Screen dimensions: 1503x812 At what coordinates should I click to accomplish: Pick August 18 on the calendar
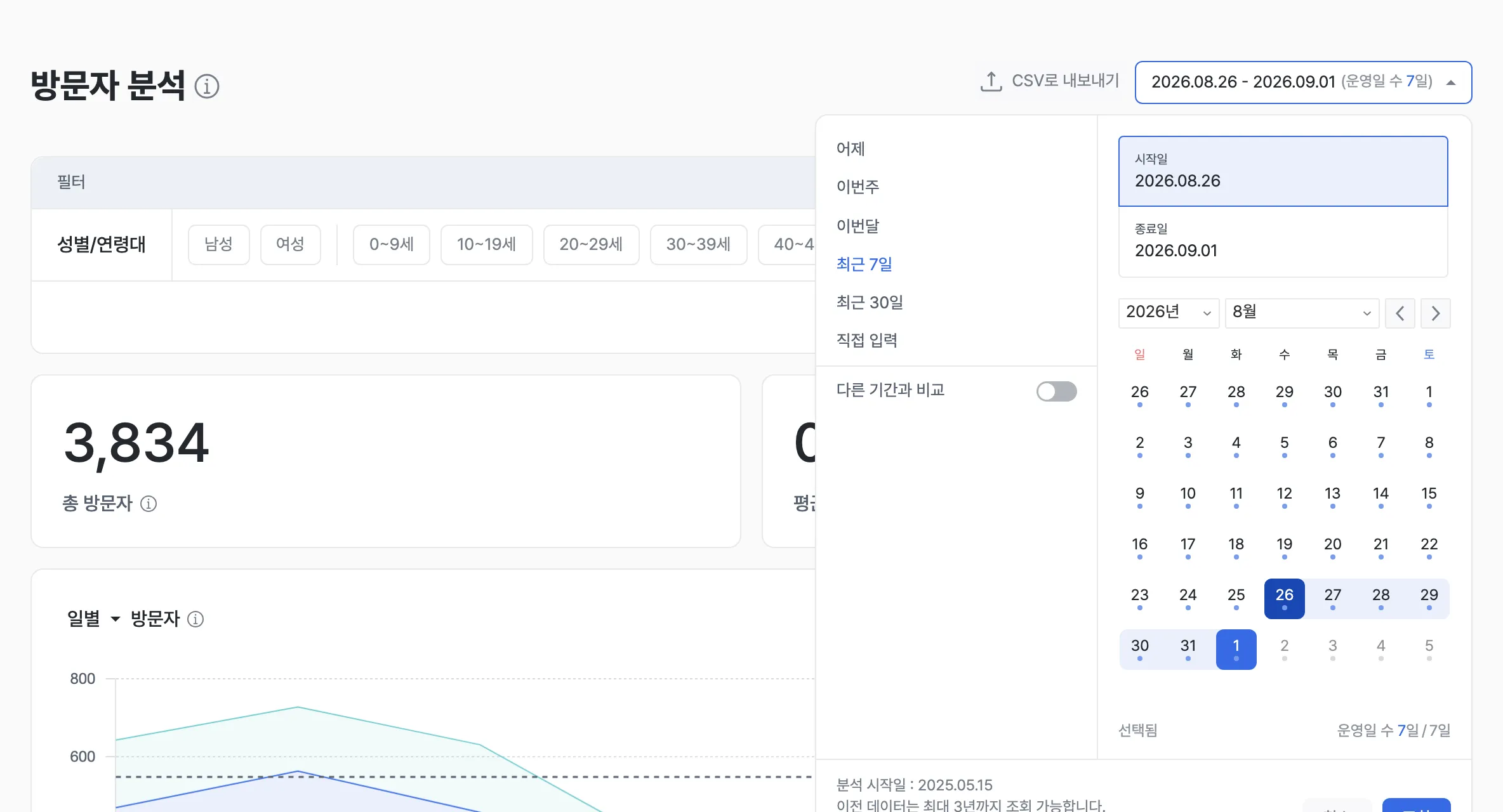1236,547
